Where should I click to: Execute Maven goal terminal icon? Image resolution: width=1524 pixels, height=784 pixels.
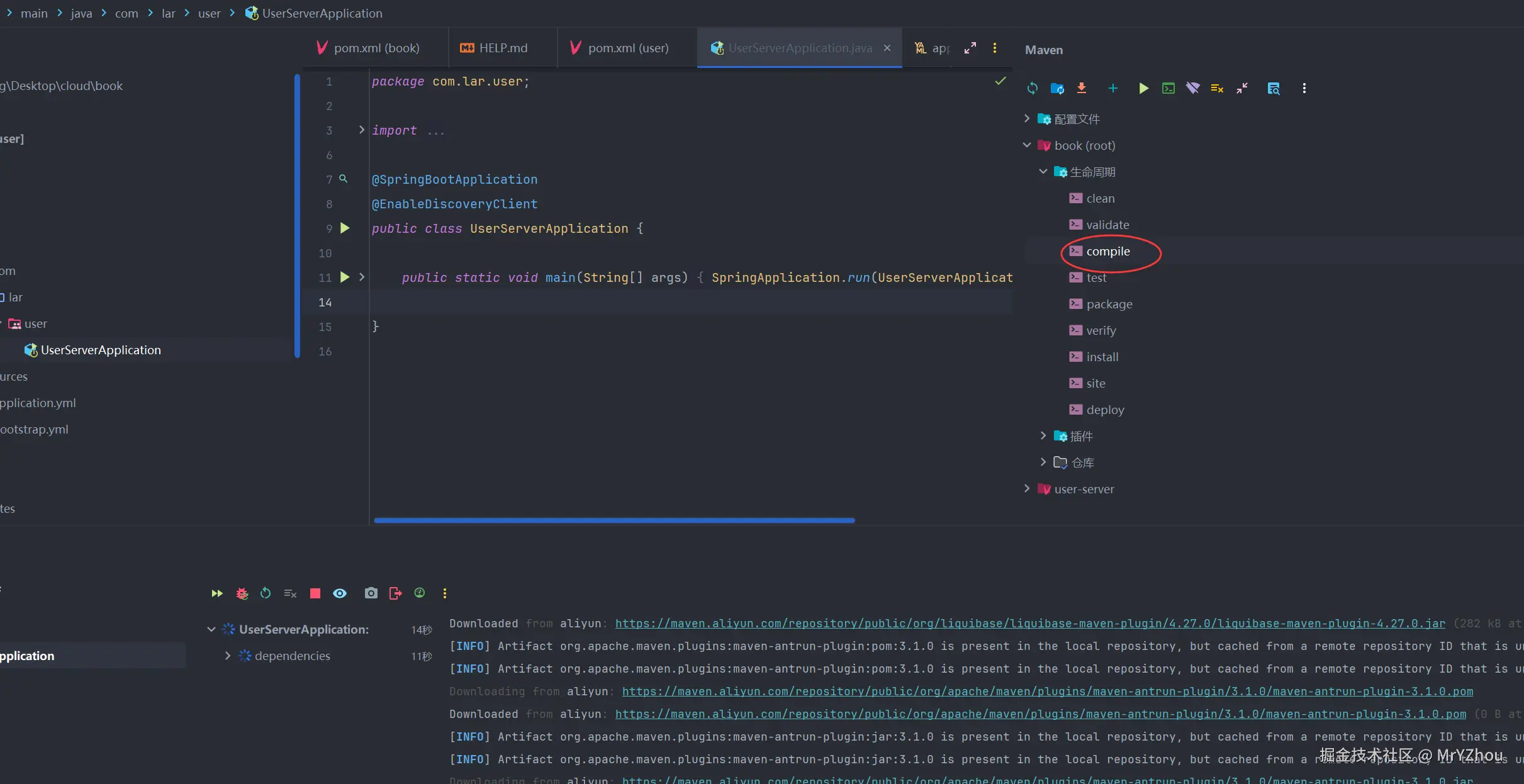pyautogui.click(x=1168, y=88)
